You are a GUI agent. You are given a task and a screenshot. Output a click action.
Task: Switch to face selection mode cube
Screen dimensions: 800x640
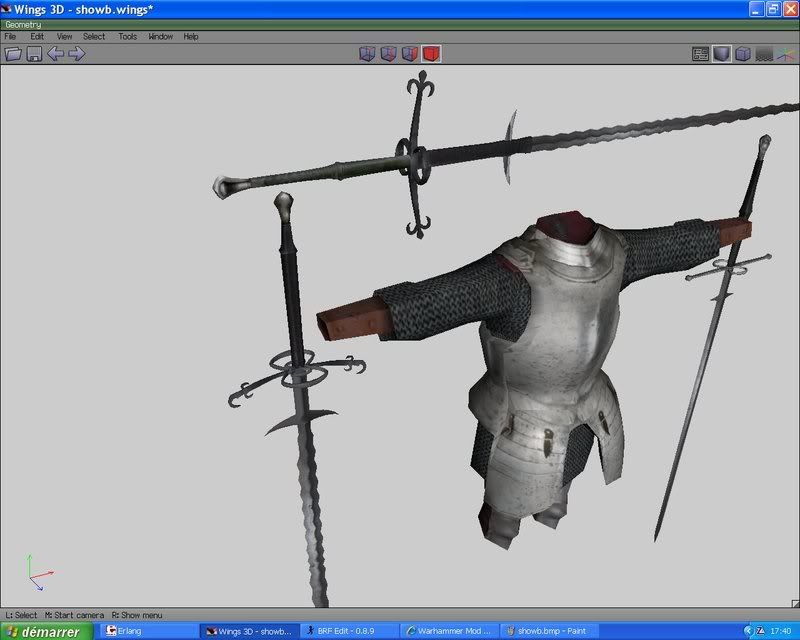pos(410,54)
